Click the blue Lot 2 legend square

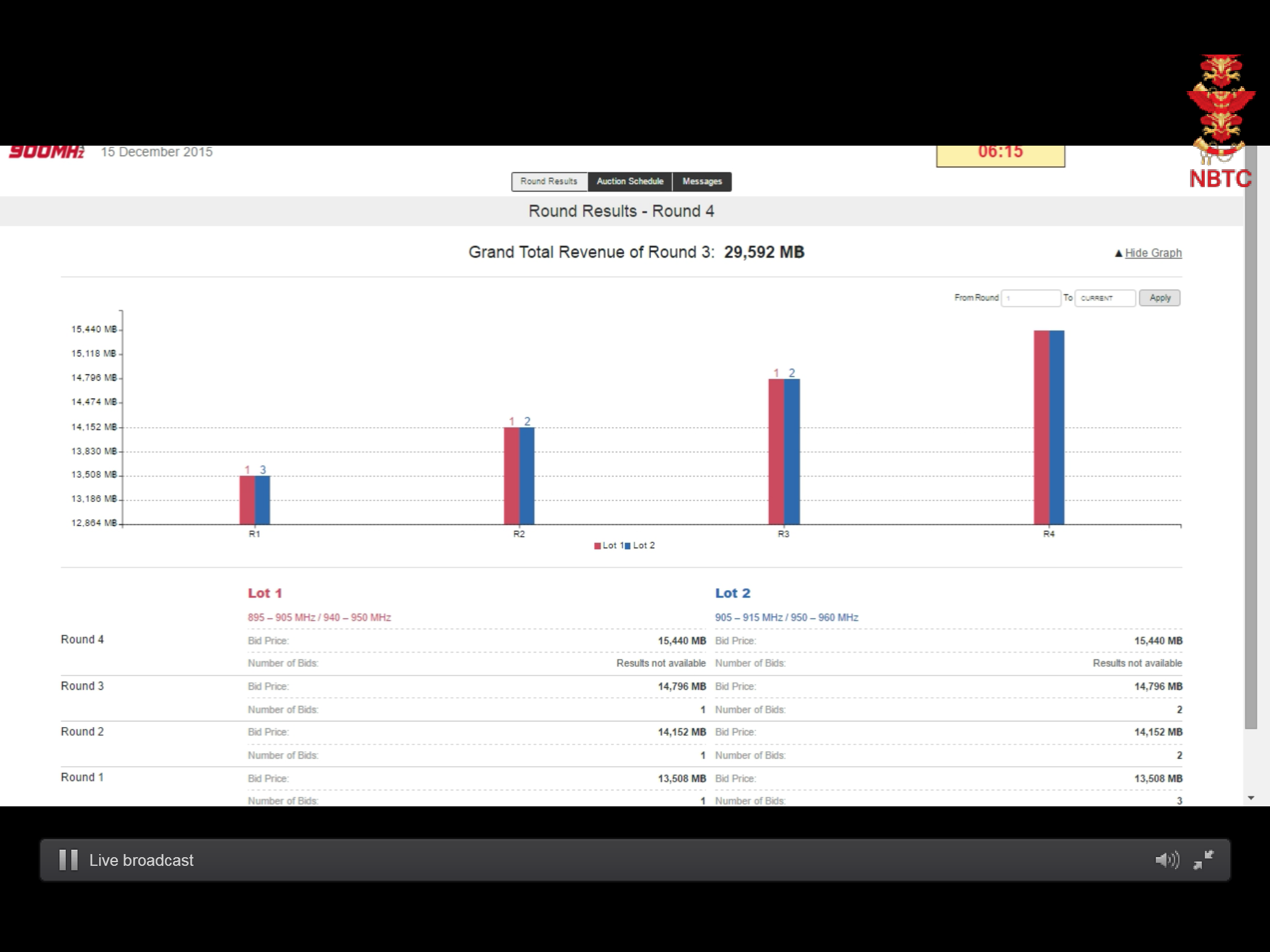tap(628, 546)
